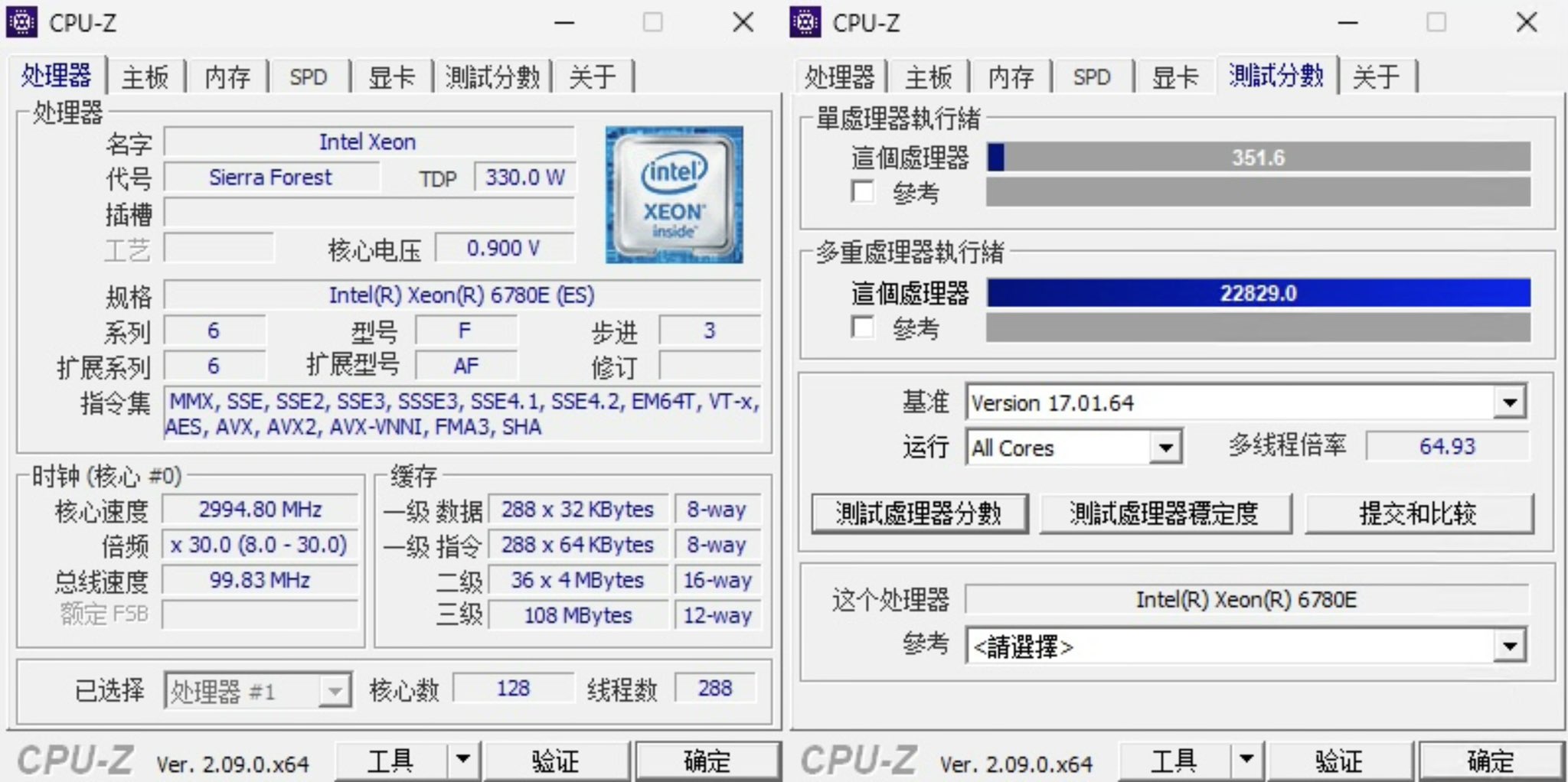Image resolution: width=1568 pixels, height=782 pixels.
Task: Select 測試分數 tab in right window
Action: click(1276, 76)
